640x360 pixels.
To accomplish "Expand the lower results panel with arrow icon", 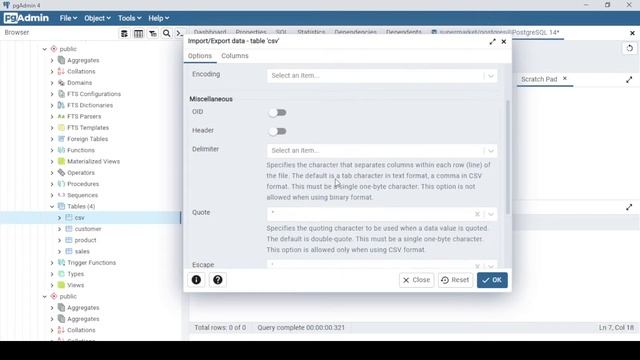I will pyautogui.click(x=629, y=207).
